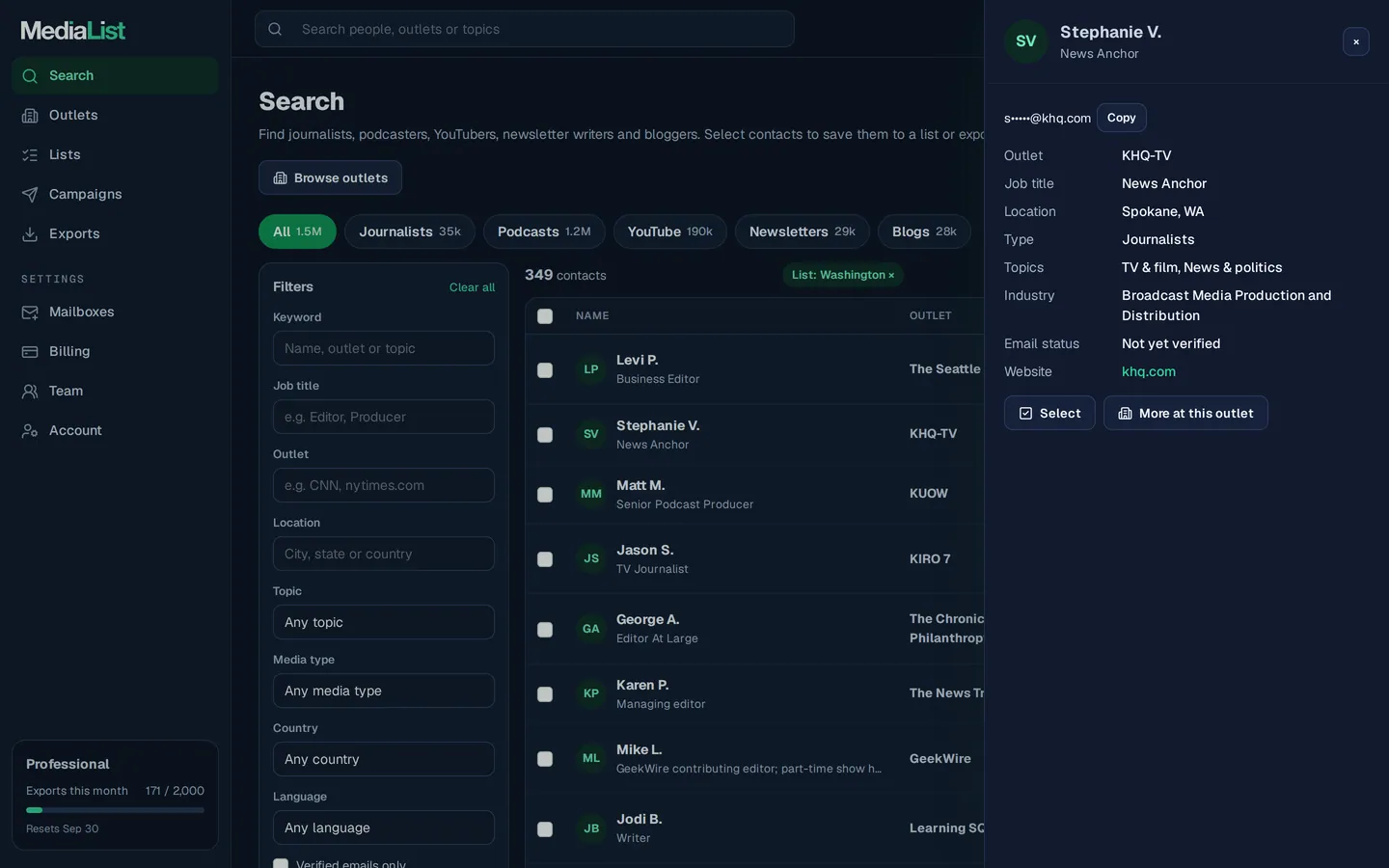Click the exports usage progress bar
Image resolution: width=1389 pixels, height=868 pixels.
pos(115,810)
